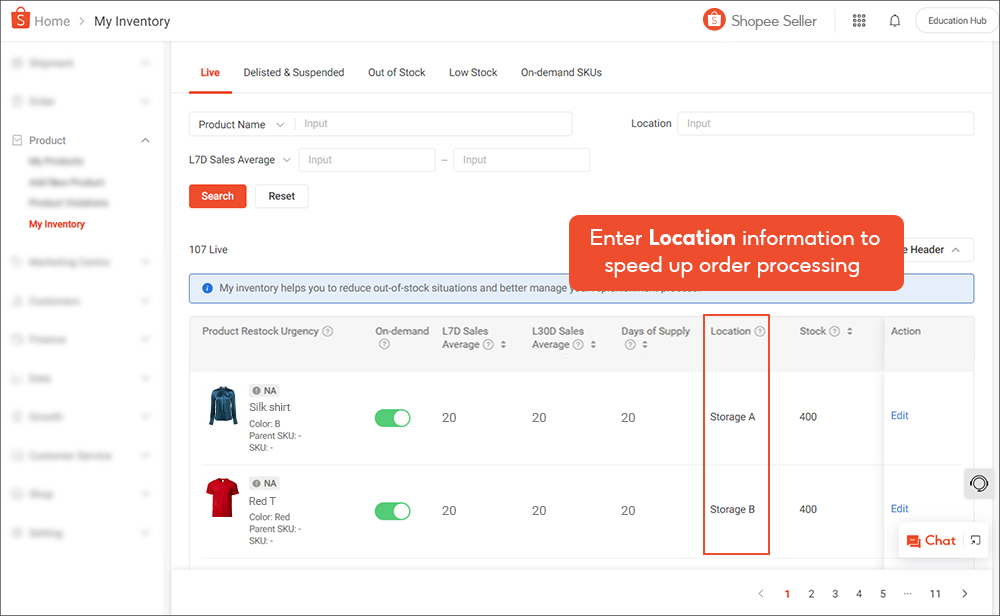Switch to Delisted & Suspended tab
The image size is (1000, 616).
click(x=293, y=73)
